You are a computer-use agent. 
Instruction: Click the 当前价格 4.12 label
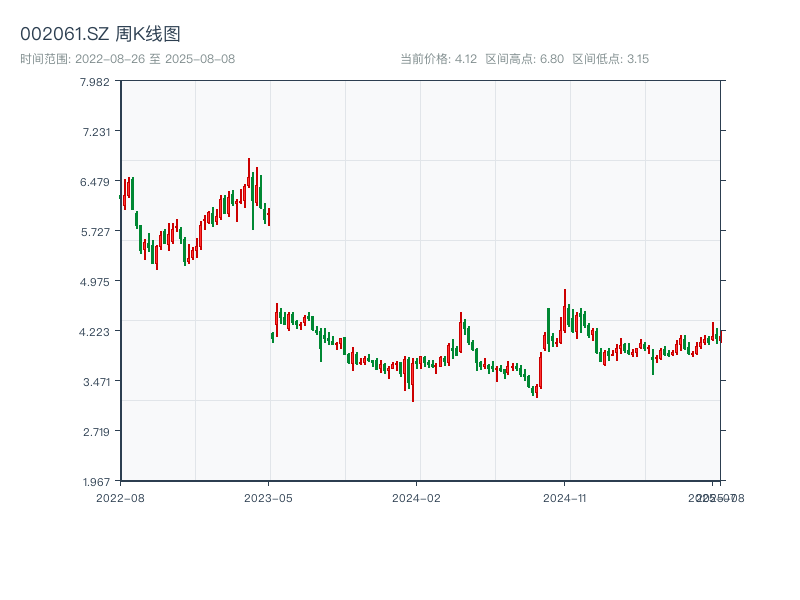click(438, 59)
